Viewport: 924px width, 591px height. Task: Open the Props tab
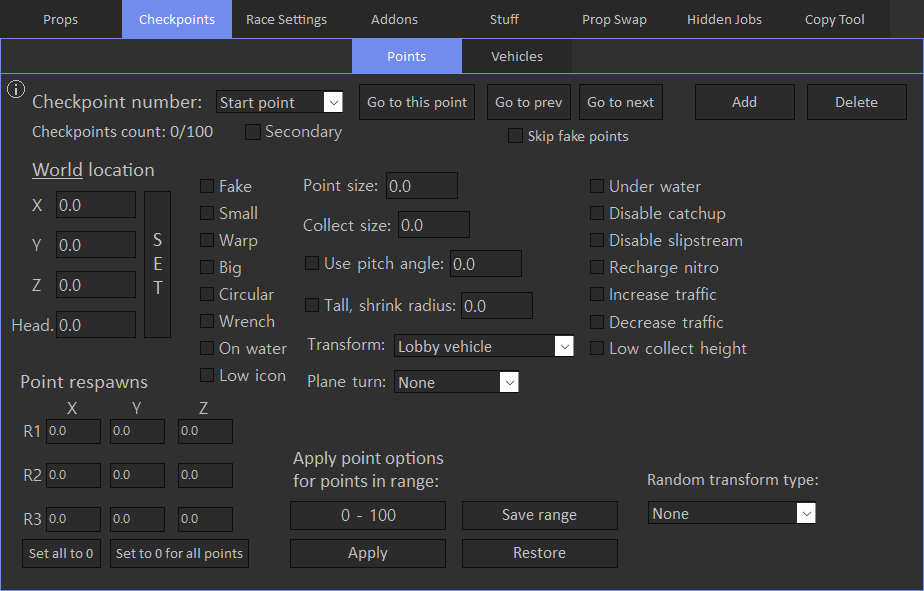pos(61,19)
